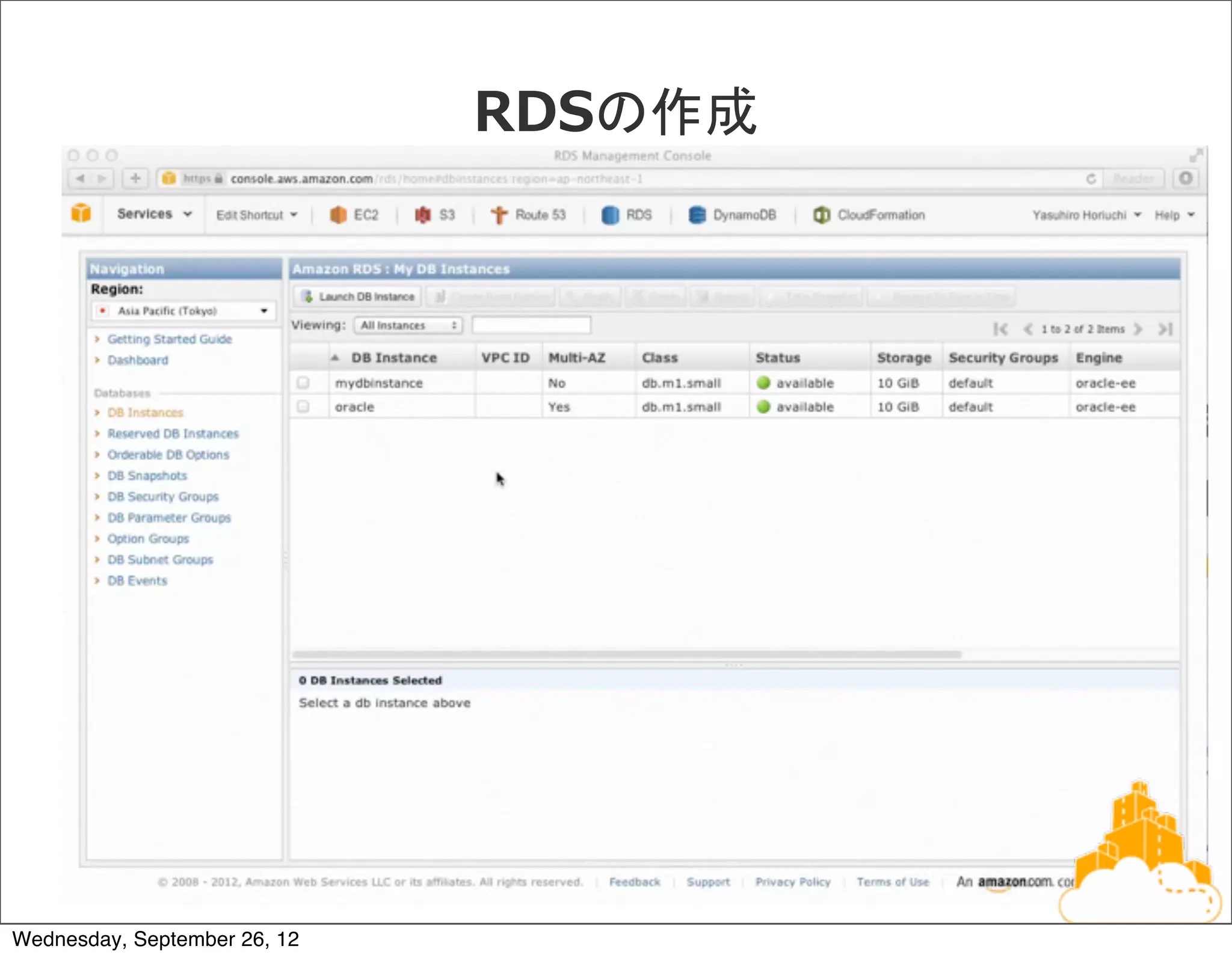Open DB Security Groups
The image size is (1232, 958).
(163, 497)
